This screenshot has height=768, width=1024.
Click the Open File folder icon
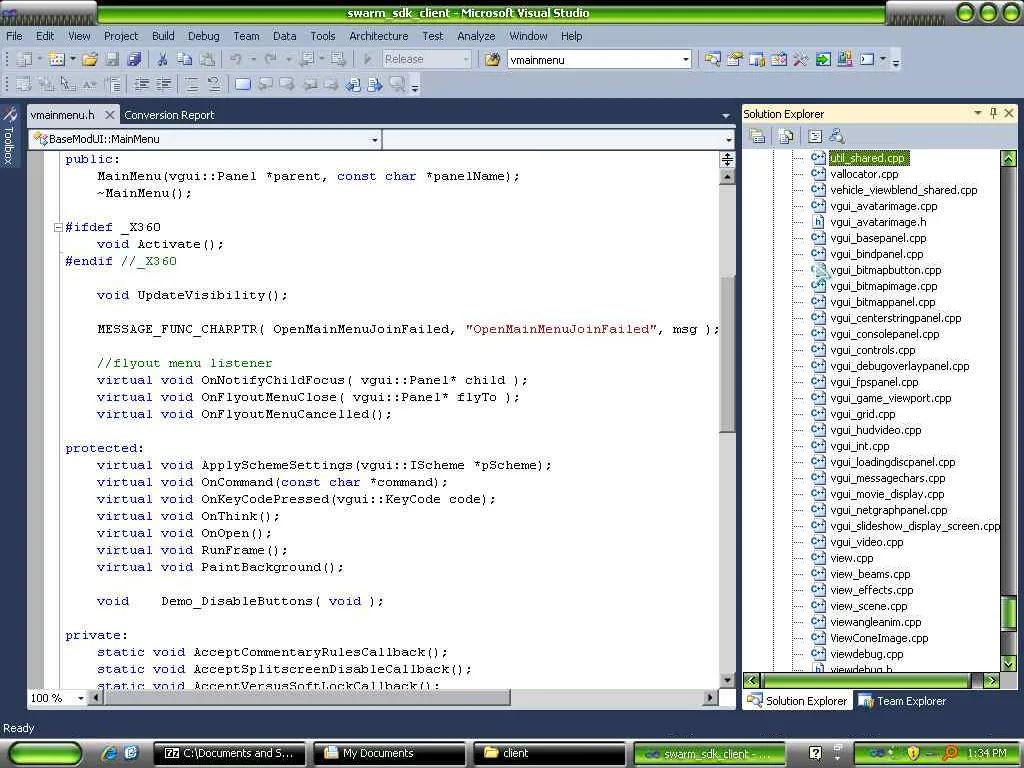(89, 59)
